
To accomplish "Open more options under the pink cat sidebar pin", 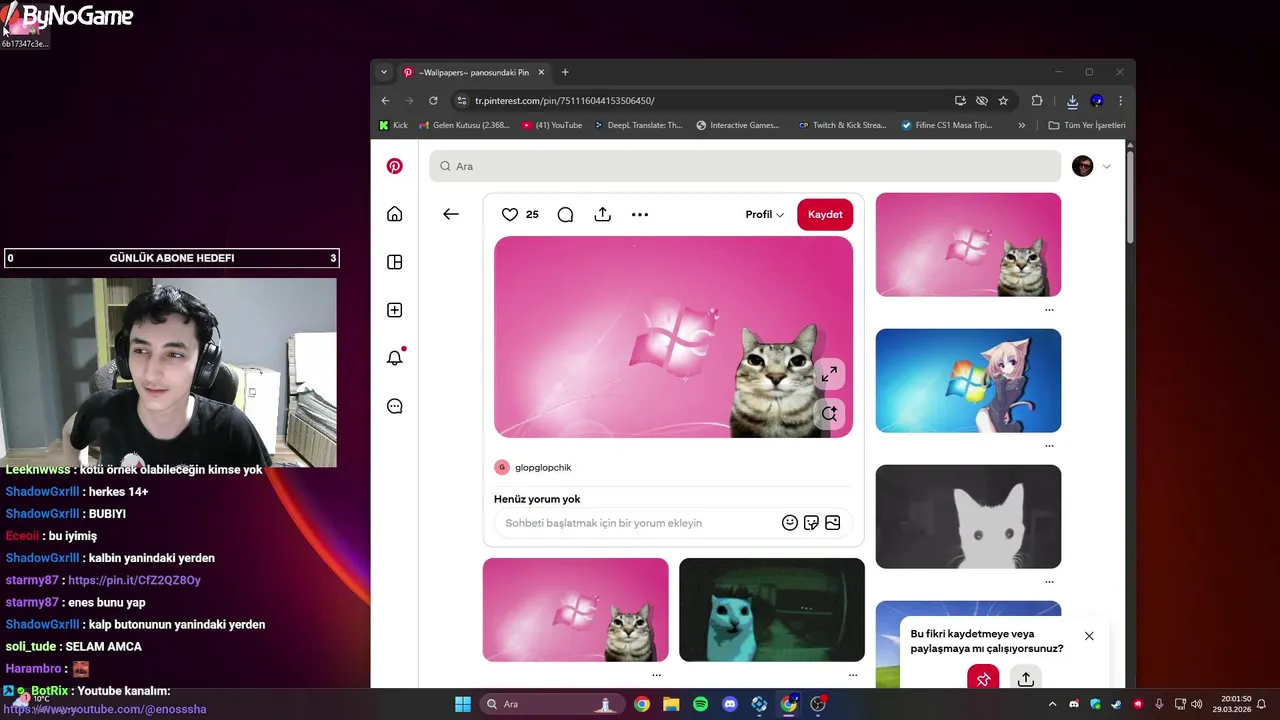I will click(1049, 310).
